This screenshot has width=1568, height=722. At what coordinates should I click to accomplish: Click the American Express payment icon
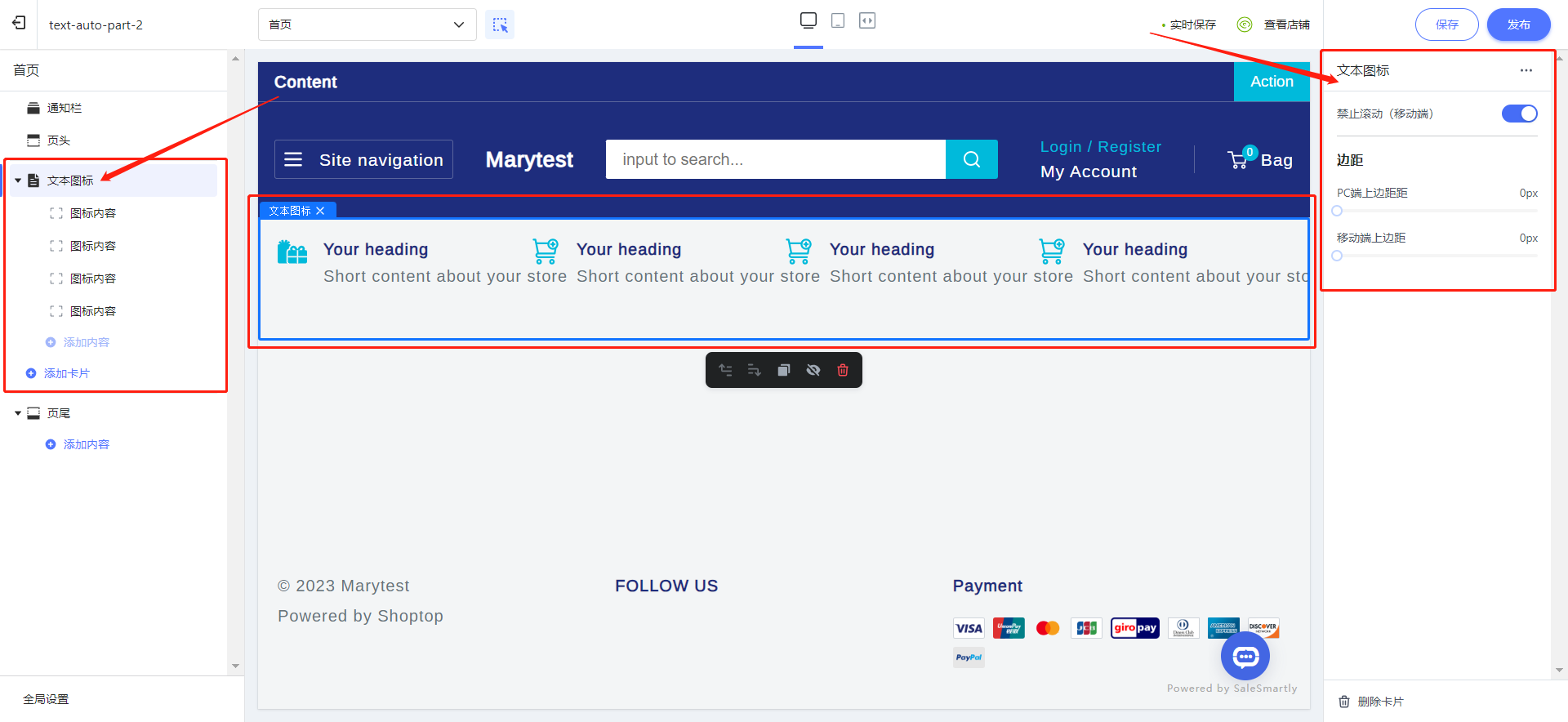[1223, 628]
